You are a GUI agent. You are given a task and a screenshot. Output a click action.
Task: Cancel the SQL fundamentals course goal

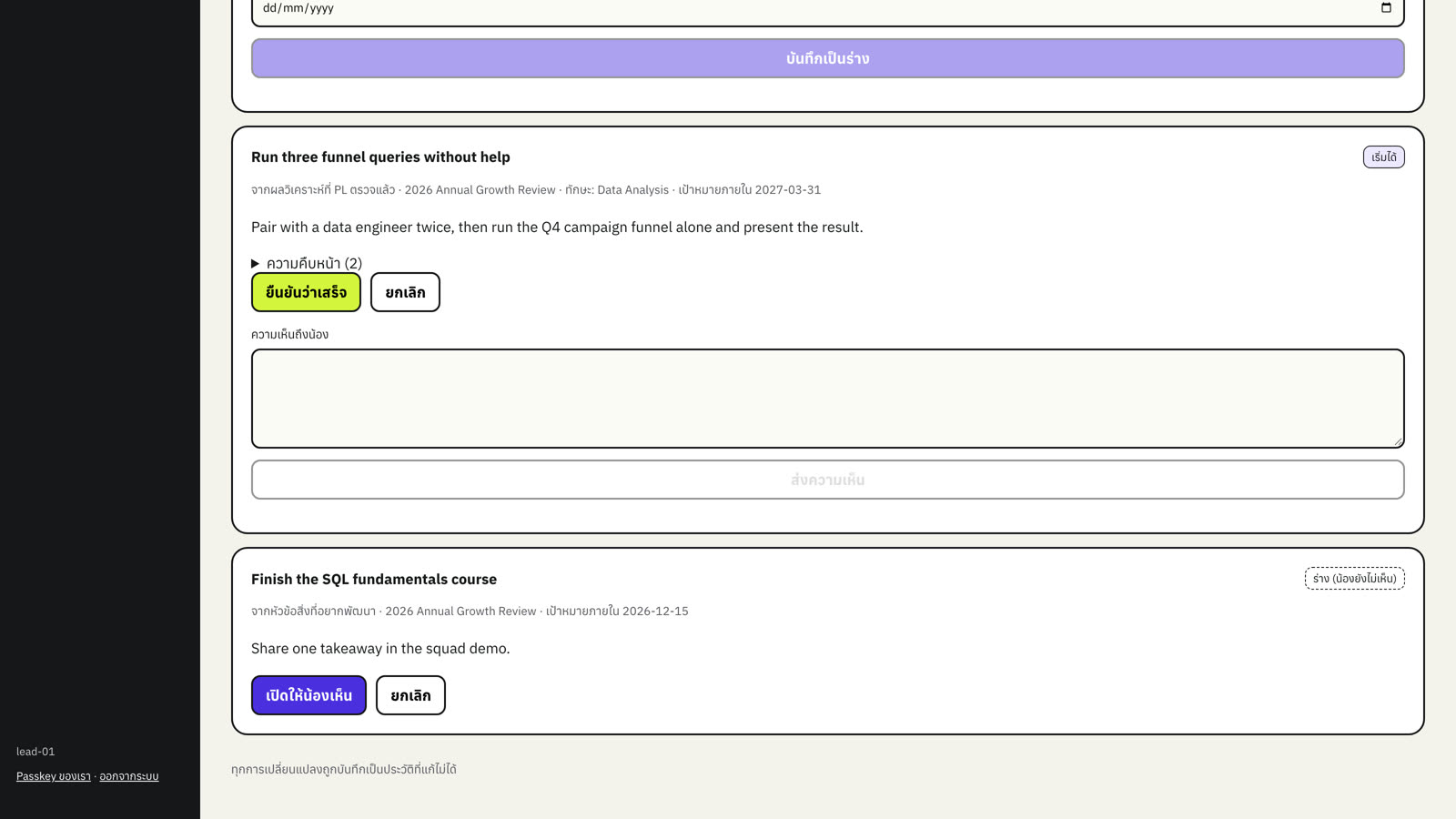coord(410,695)
